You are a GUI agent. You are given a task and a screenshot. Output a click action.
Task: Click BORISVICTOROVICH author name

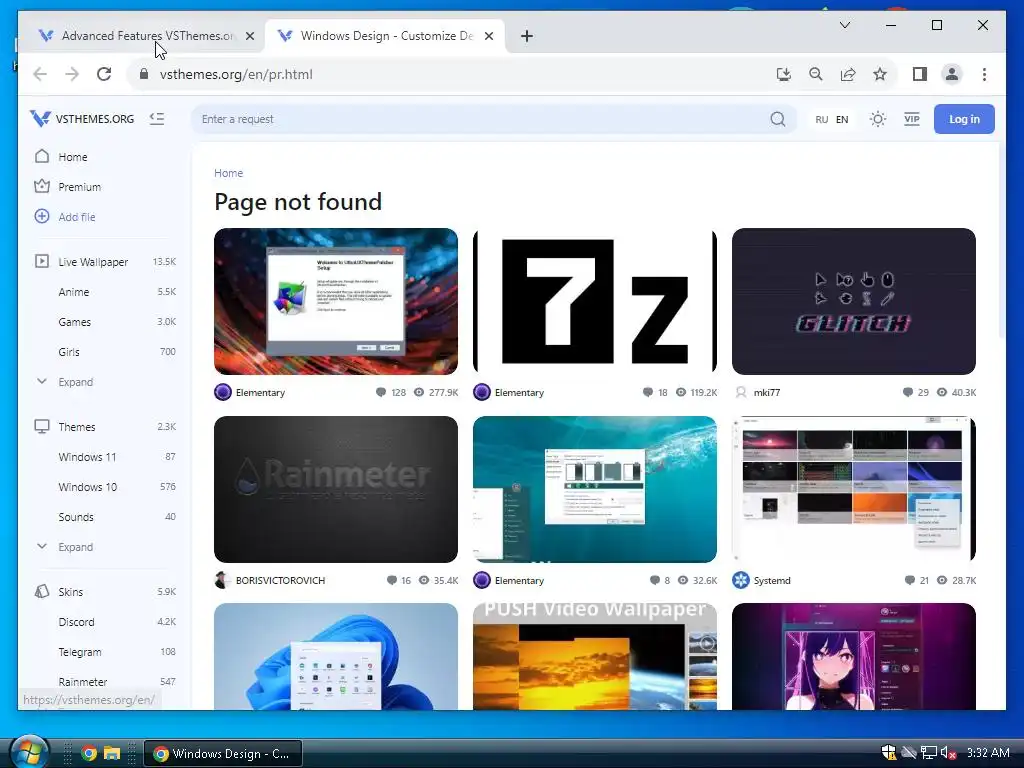click(280, 581)
